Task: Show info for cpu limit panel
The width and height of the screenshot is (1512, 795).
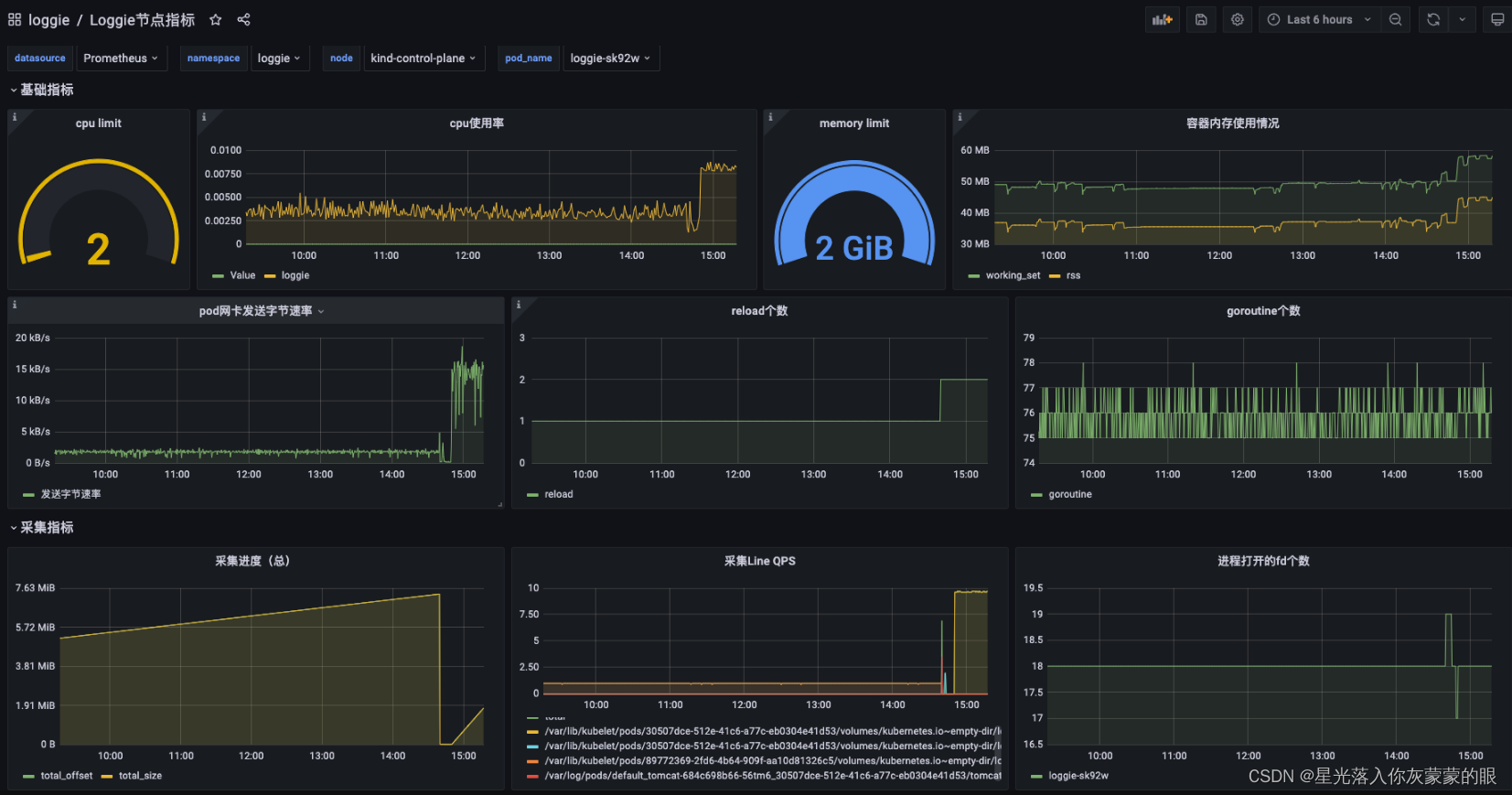Action: (15, 117)
